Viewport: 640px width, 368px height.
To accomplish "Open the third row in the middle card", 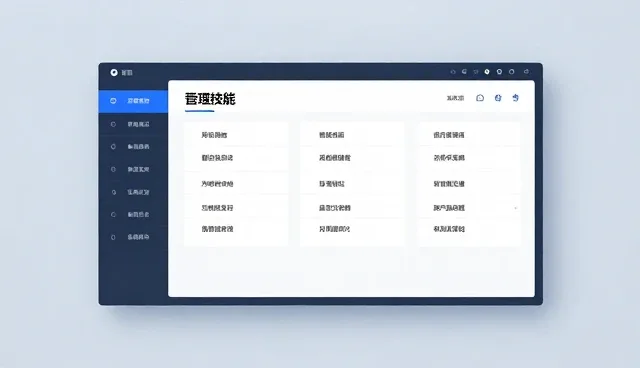I will [x=352, y=184].
